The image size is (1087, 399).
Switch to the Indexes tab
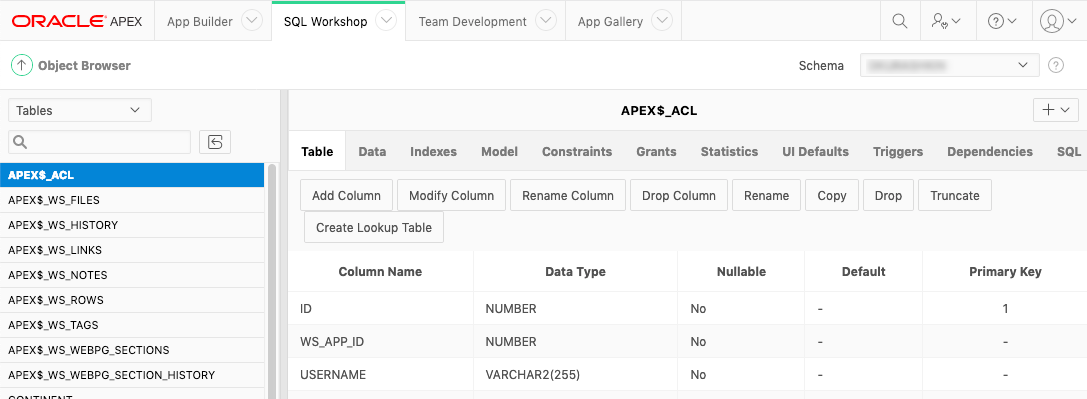coord(433,151)
